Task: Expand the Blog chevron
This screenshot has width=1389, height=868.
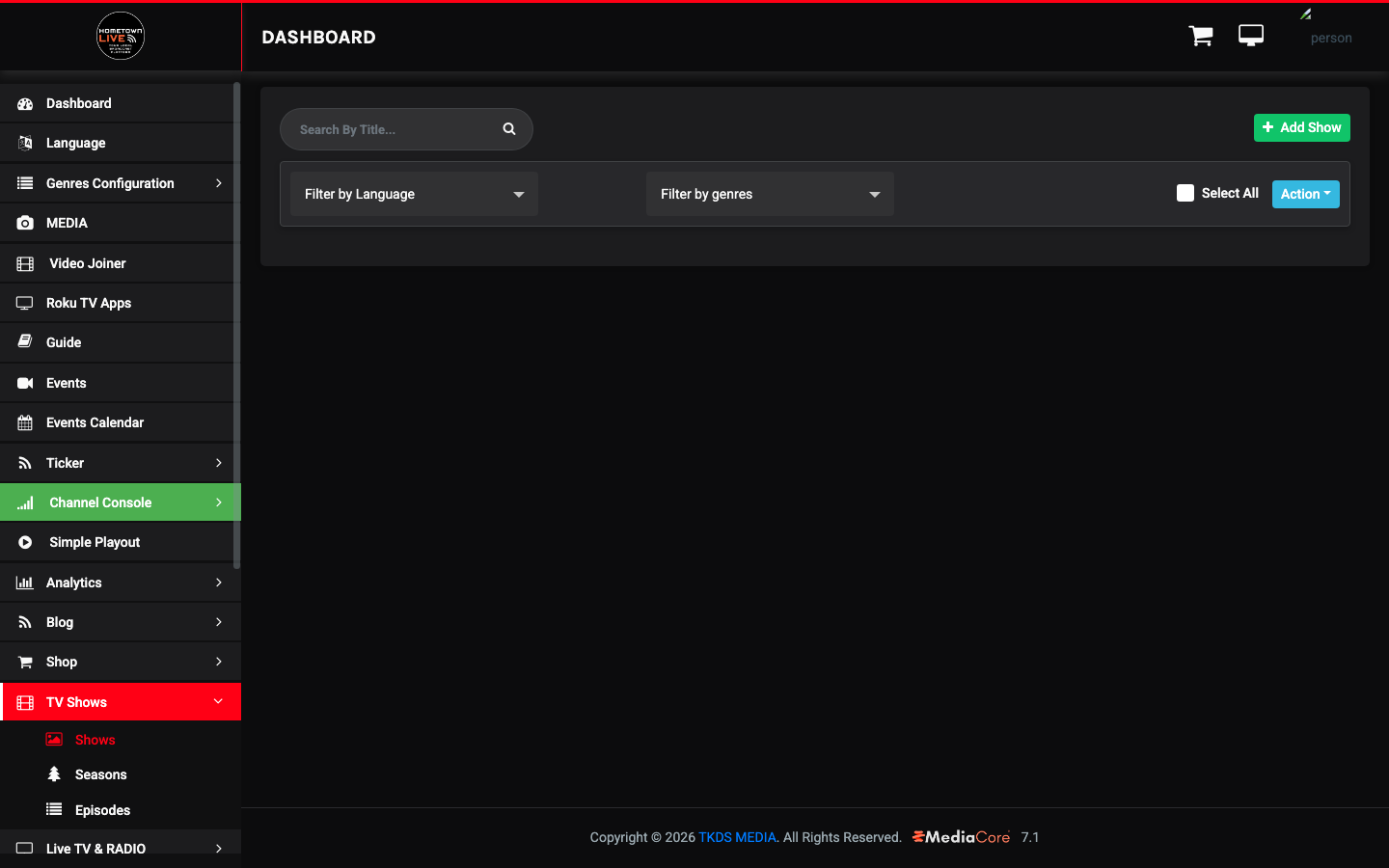Action: pyautogui.click(x=219, y=622)
